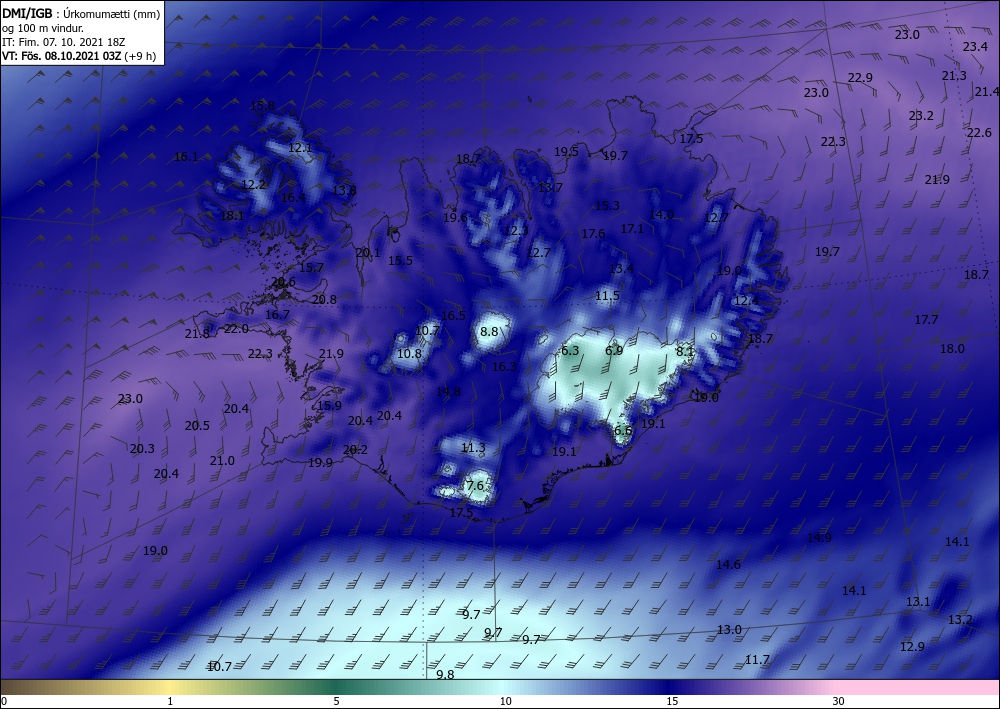Select the 11.7 value label

(757, 659)
